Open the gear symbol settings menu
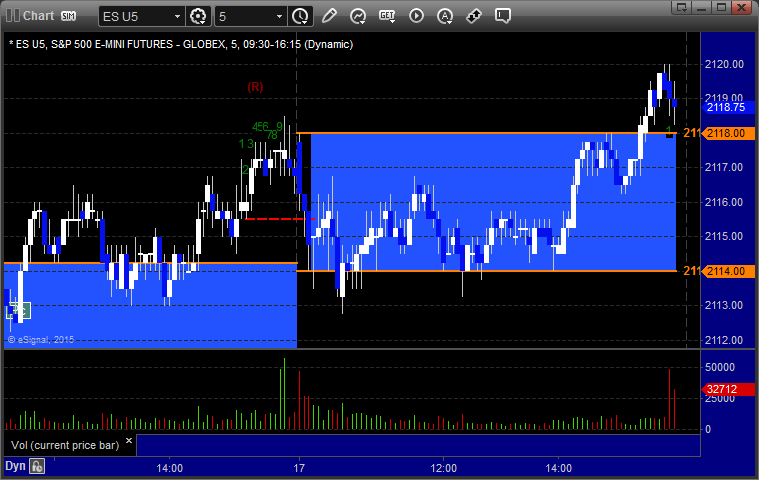759x480 pixels. coord(198,16)
